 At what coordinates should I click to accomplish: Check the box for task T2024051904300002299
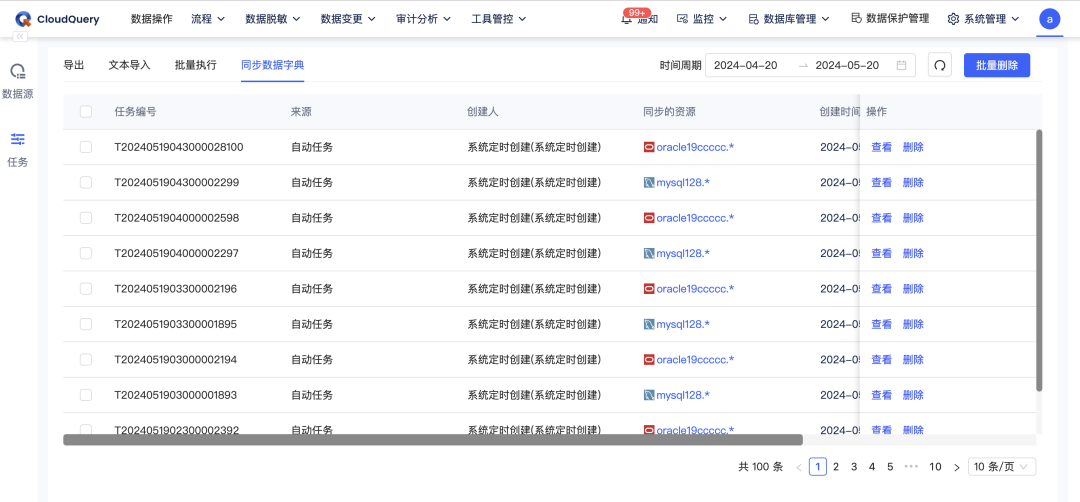click(86, 182)
